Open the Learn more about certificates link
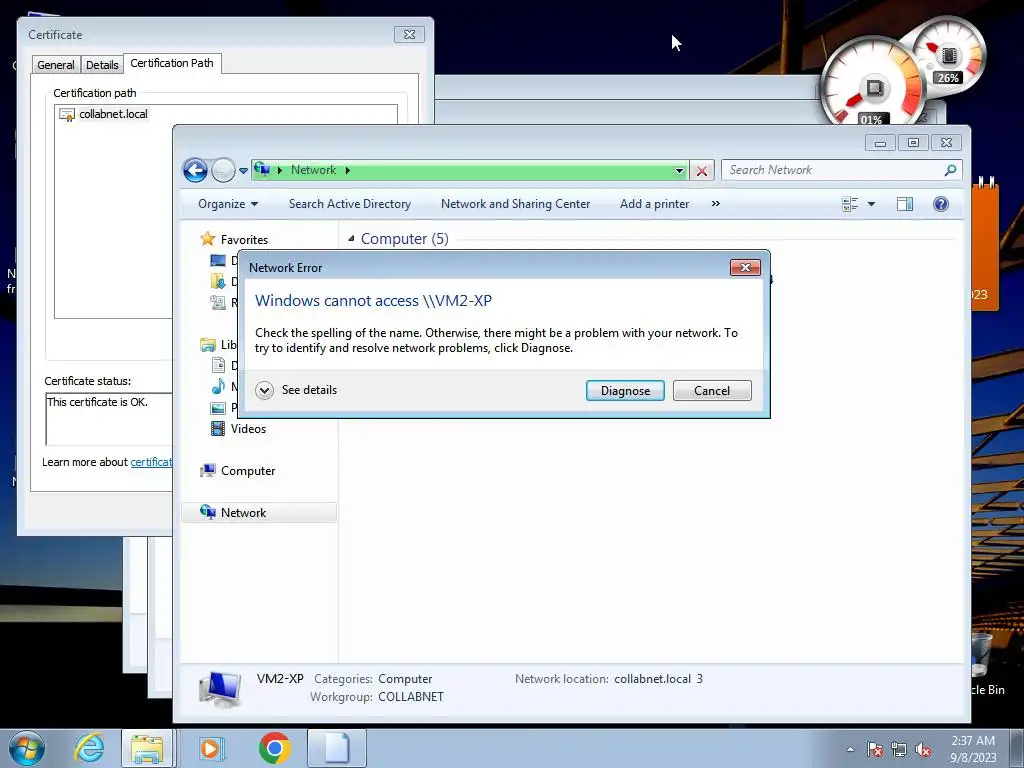The image size is (1024, 768). pyautogui.click(x=151, y=462)
